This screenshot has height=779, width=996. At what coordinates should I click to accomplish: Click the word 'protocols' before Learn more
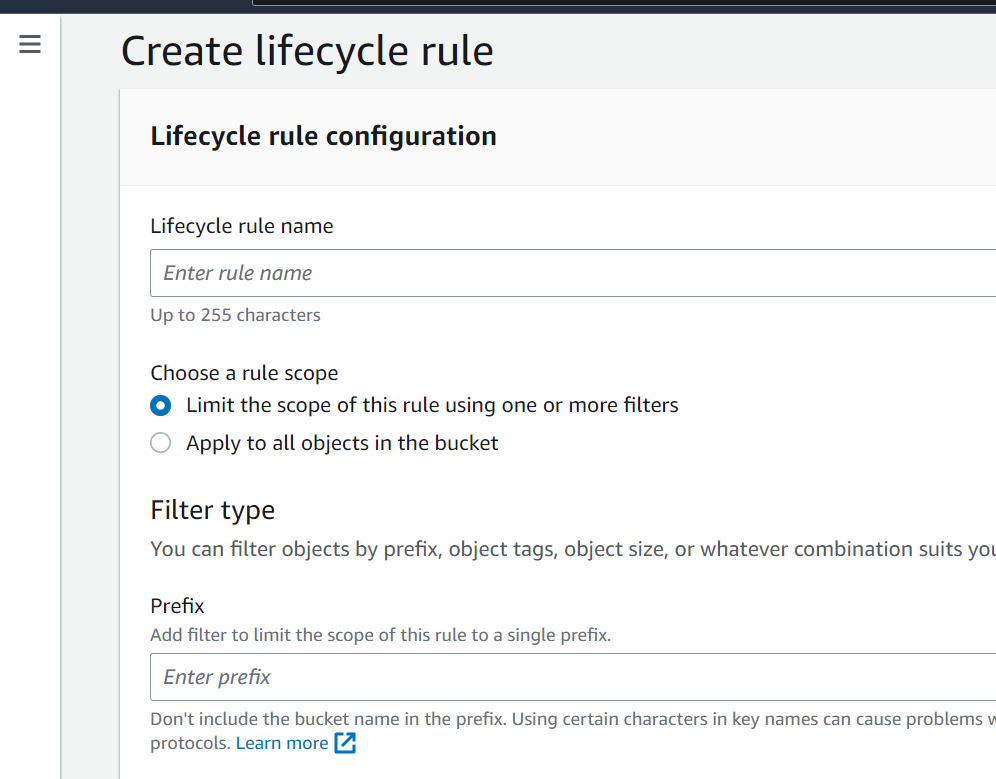click(190, 743)
